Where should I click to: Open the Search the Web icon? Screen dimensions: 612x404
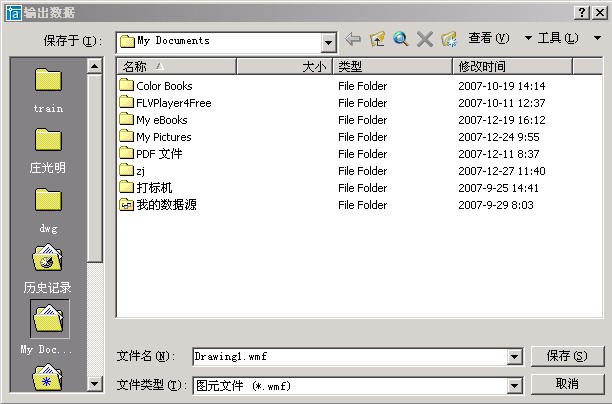pos(401,39)
